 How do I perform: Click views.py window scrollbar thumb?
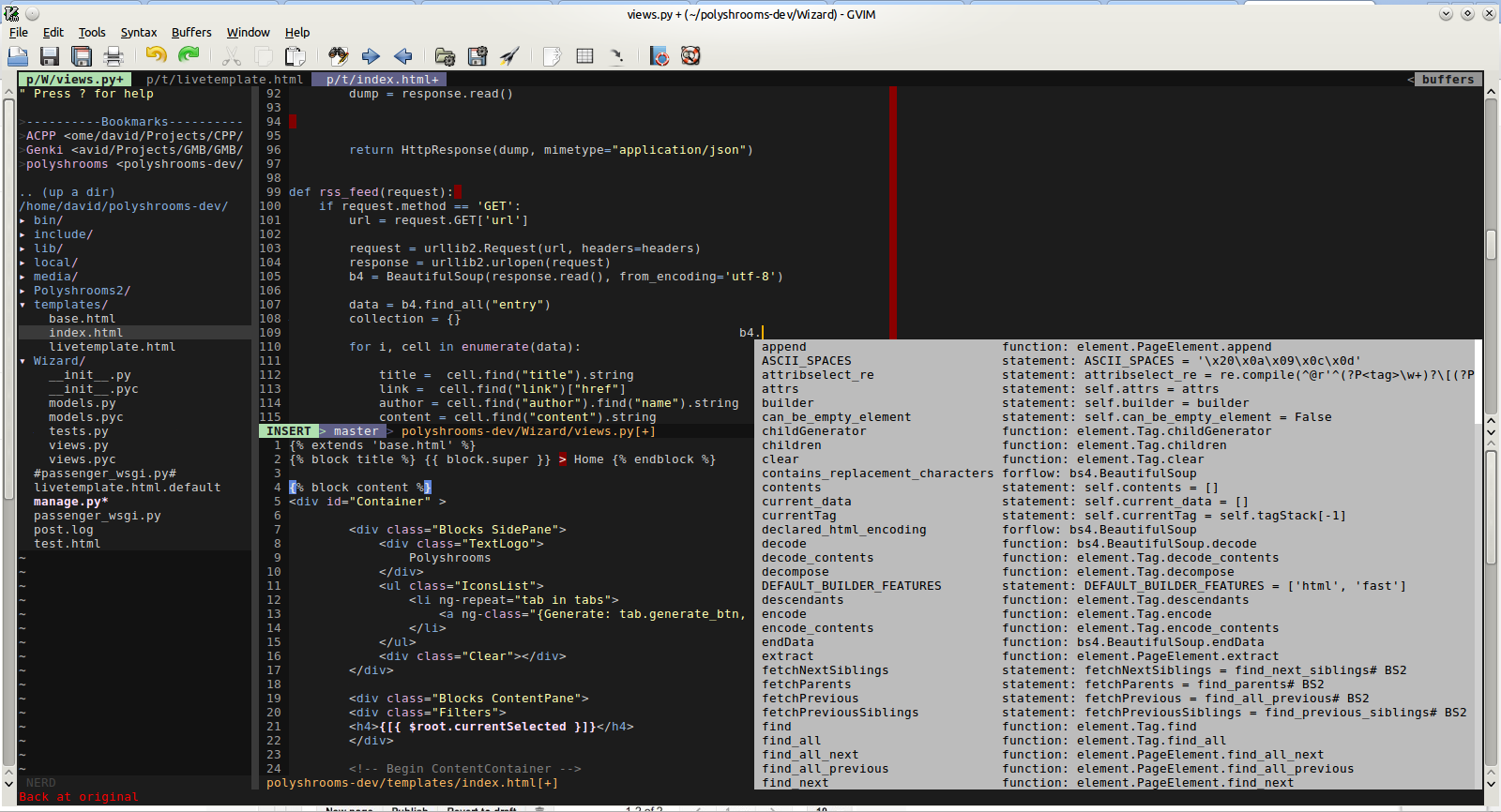pyautogui.click(x=1491, y=244)
